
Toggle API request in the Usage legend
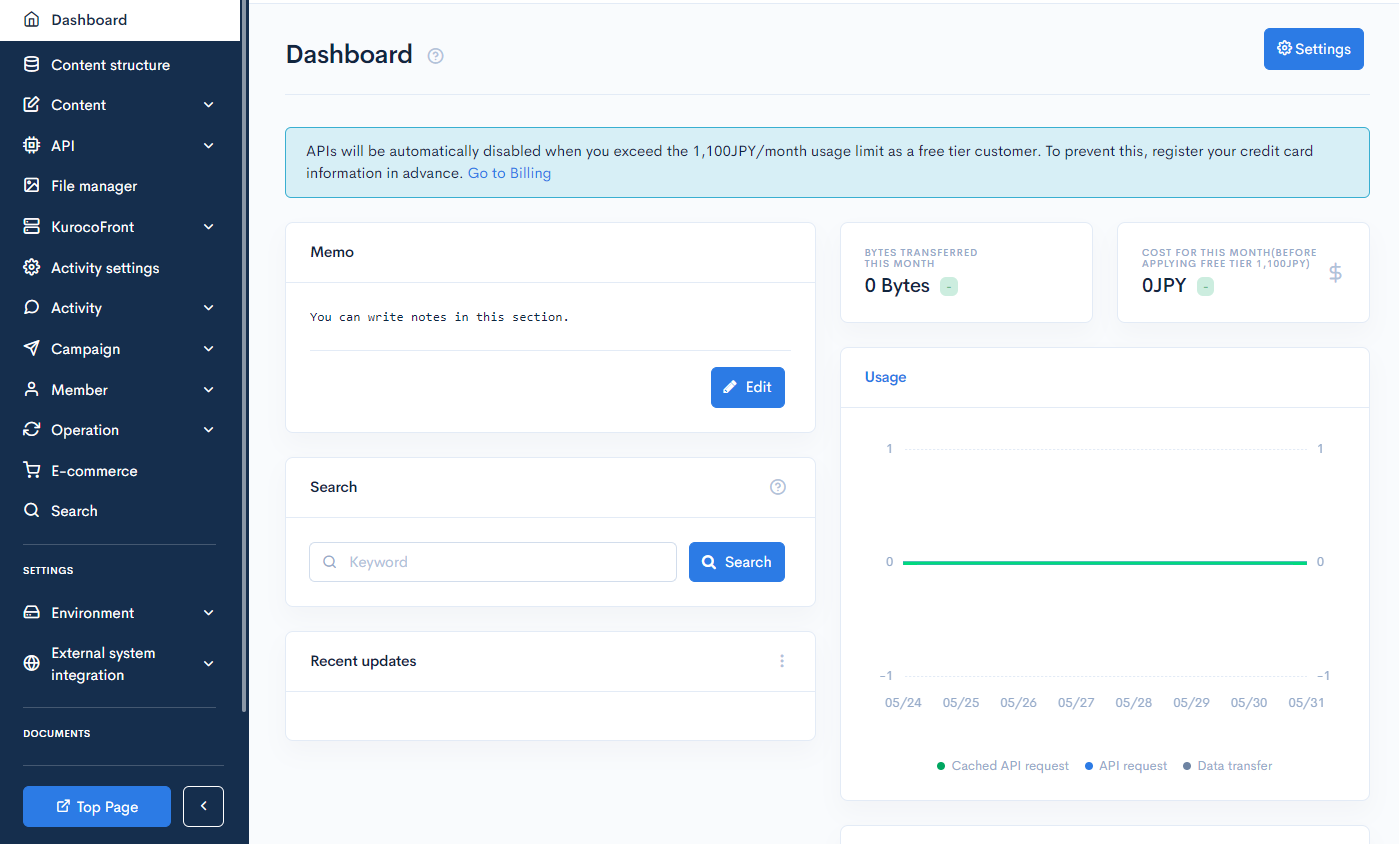pos(1125,765)
